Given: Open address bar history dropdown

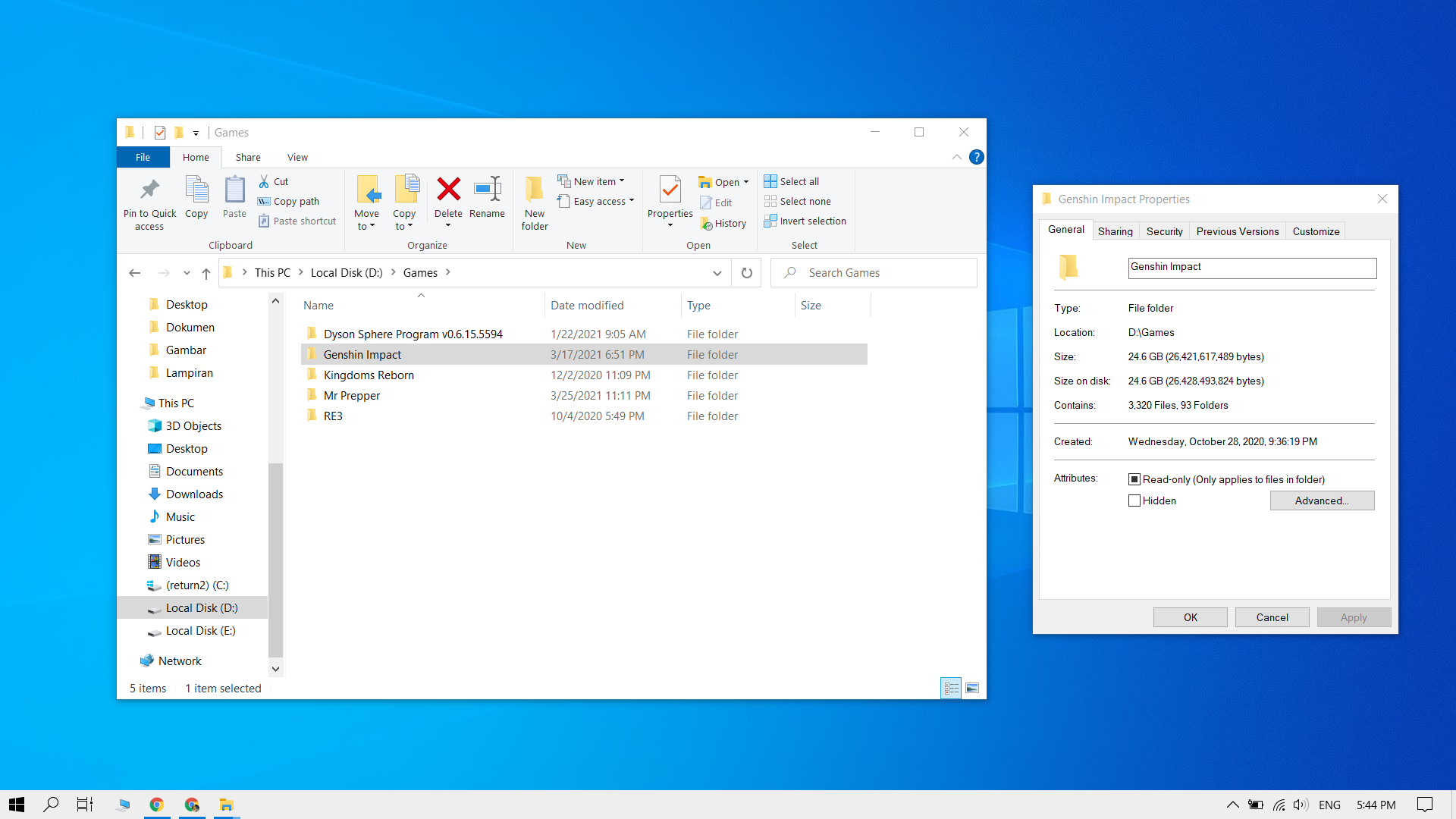Looking at the screenshot, I should pyautogui.click(x=717, y=273).
